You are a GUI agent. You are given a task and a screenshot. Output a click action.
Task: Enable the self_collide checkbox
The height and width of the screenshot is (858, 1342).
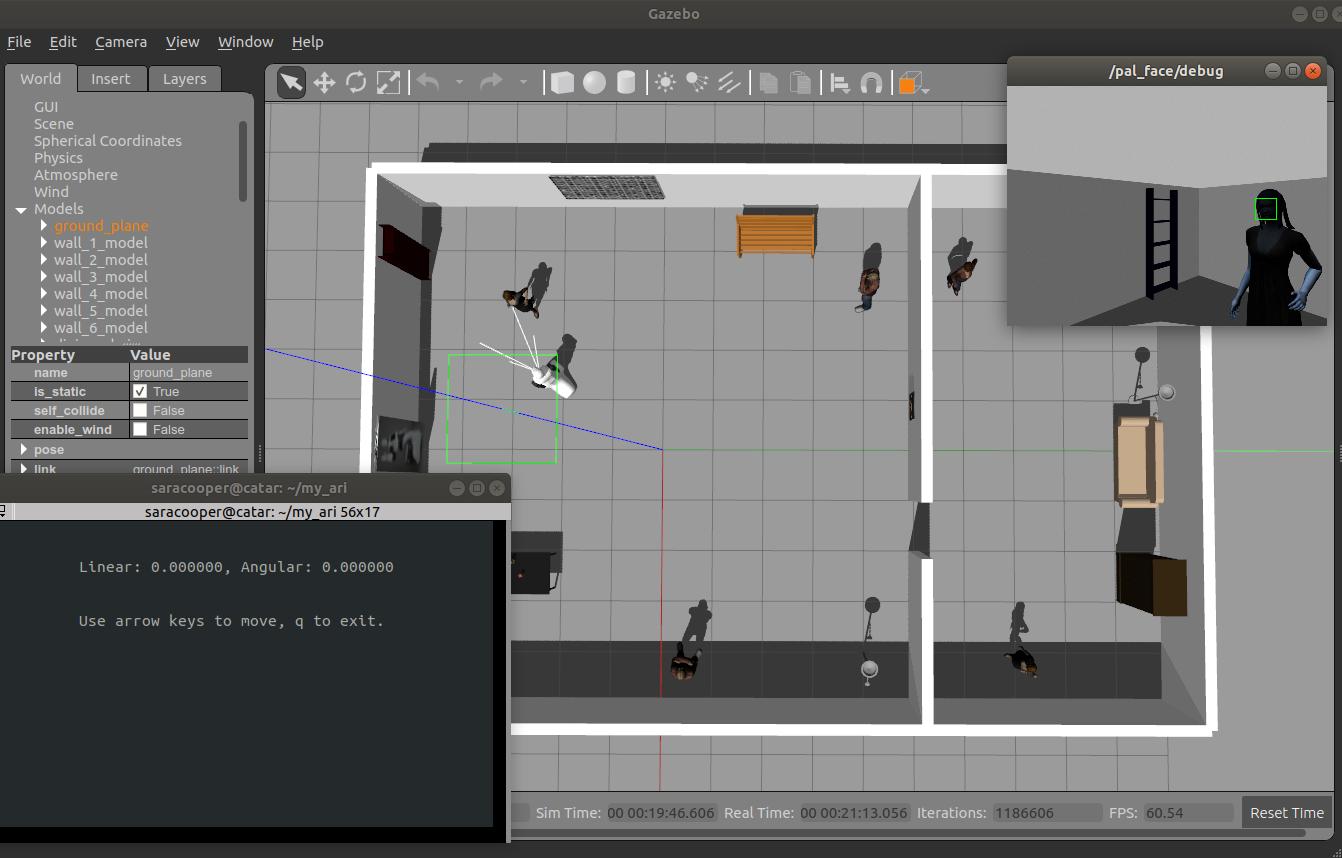click(140, 411)
